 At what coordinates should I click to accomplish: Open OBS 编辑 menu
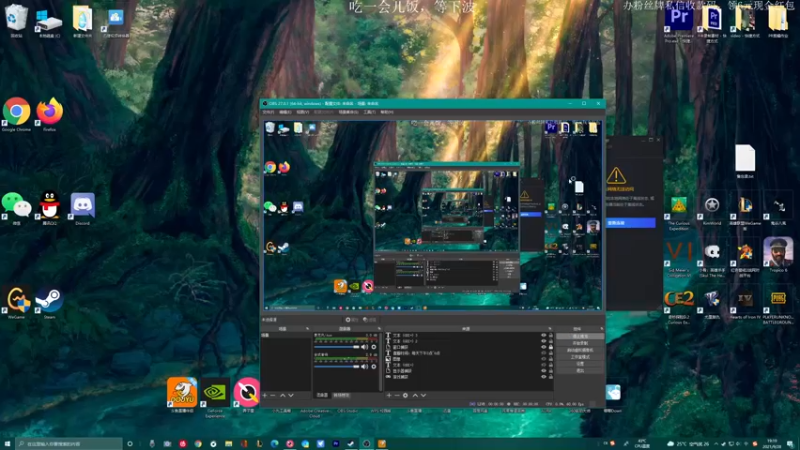point(285,112)
